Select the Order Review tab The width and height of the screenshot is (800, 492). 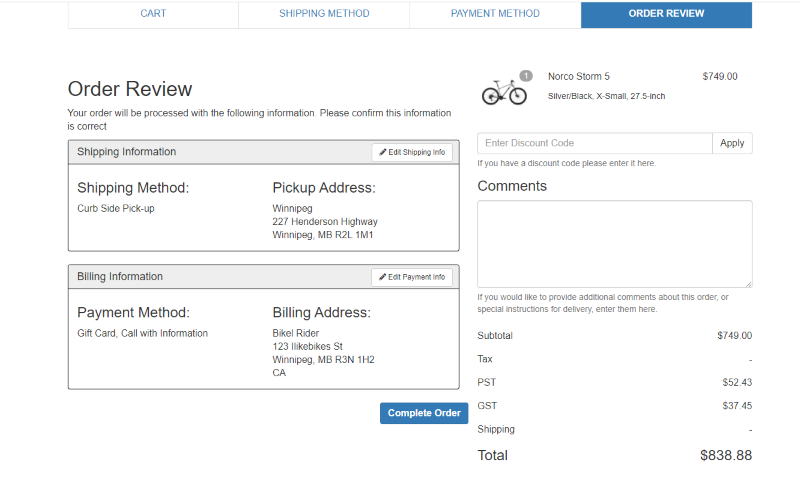tap(666, 14)
